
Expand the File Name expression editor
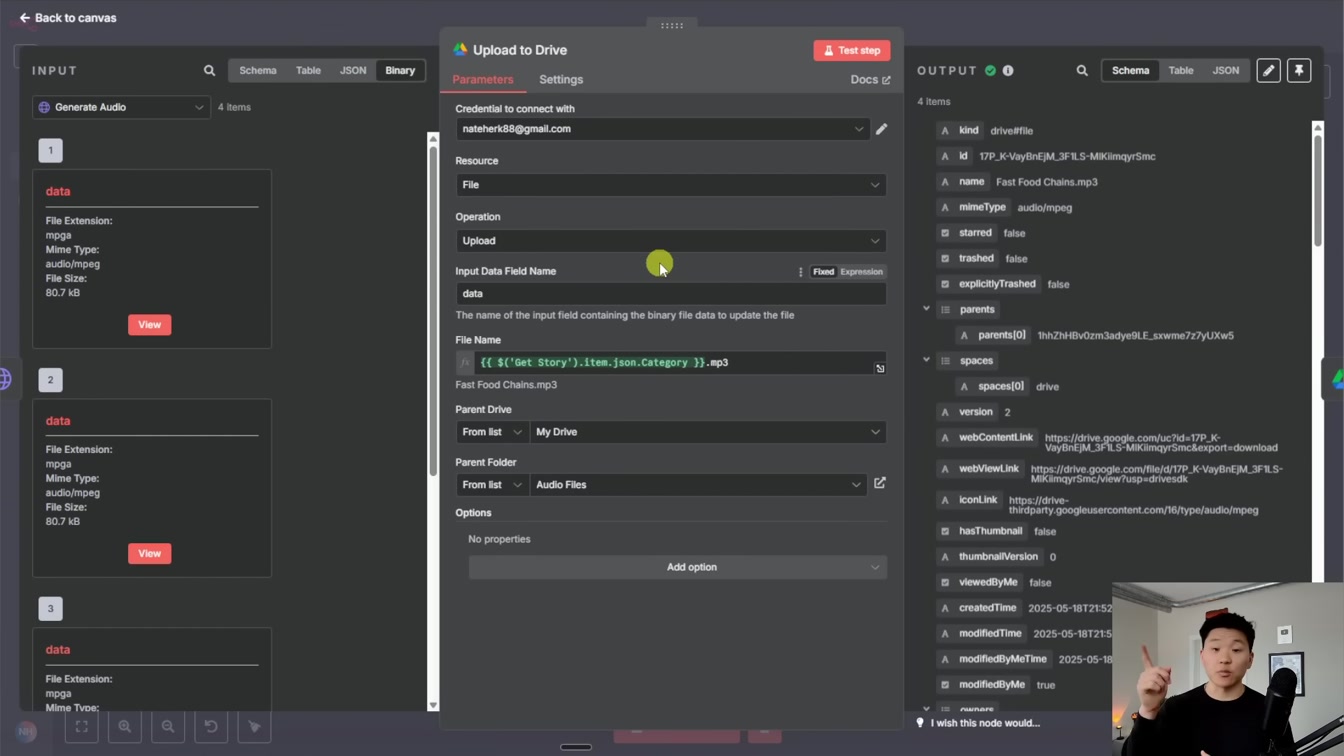880,369
